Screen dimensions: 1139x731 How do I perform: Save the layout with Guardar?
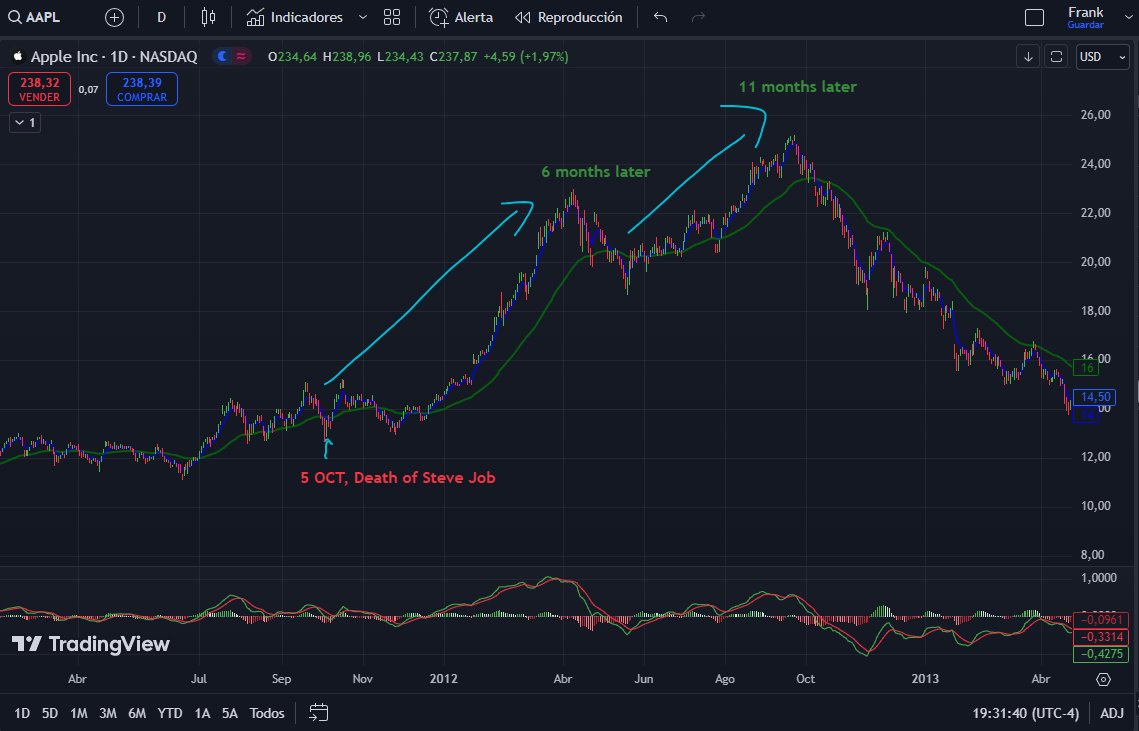coord(1085,25)
